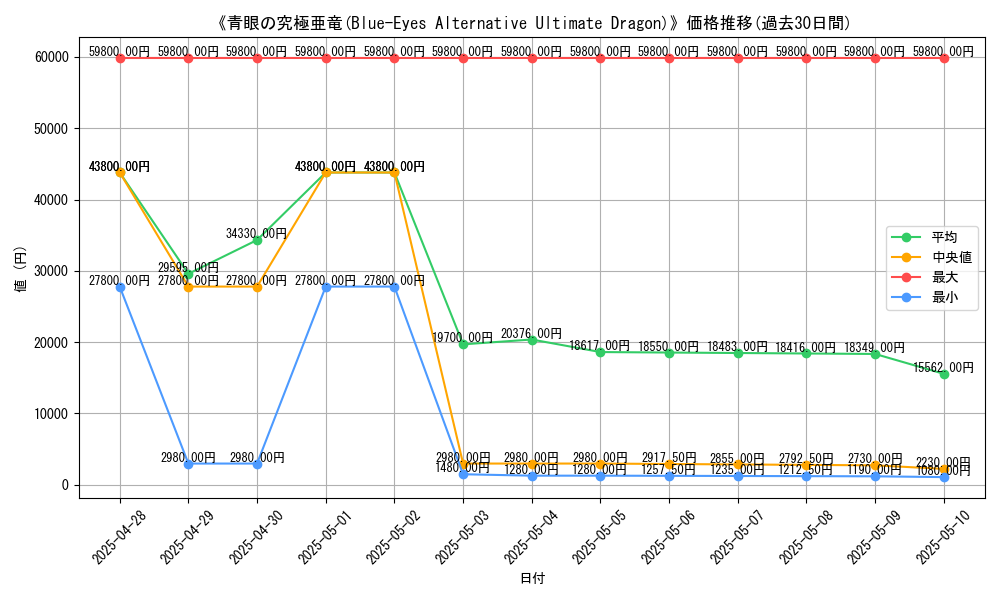Screen dimensions: 1000x600
Task: Select the 最大 legend entry
Action: pyautogui.click(x=945, y=277)
